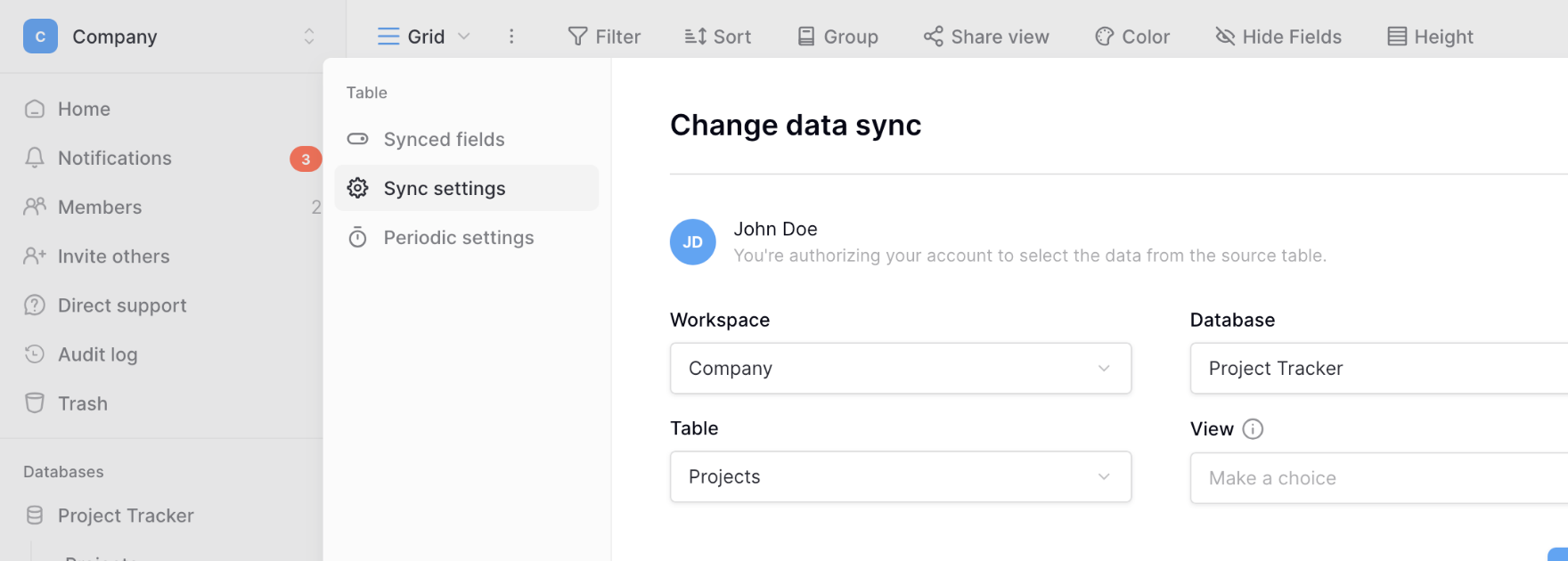Click the Table dropdown chevron
This screenshot has width=1568, height=561.
pyautogui.click(x=1104, y=477)
